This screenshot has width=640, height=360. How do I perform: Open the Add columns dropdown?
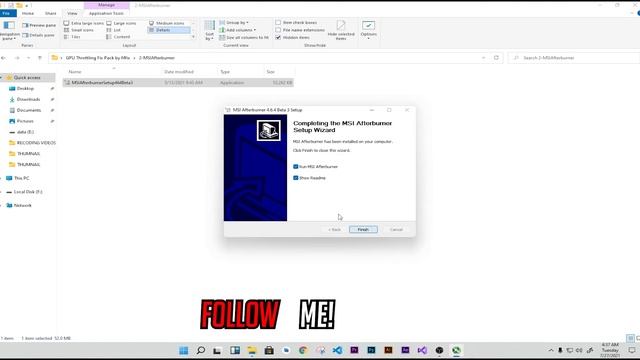(238, 30)
